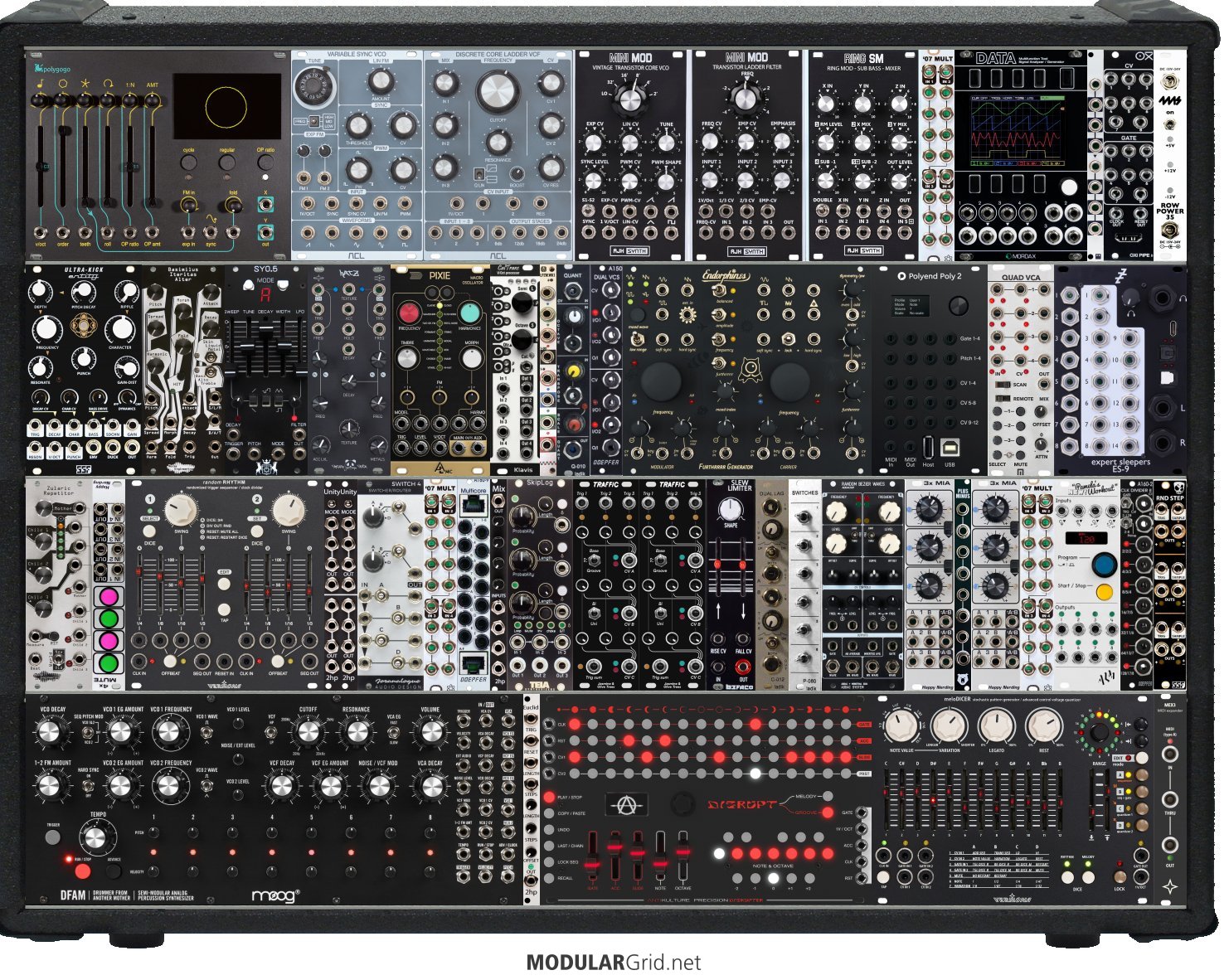
Task: Click the RECALL button on Disrupt
Action: [550, 877]
